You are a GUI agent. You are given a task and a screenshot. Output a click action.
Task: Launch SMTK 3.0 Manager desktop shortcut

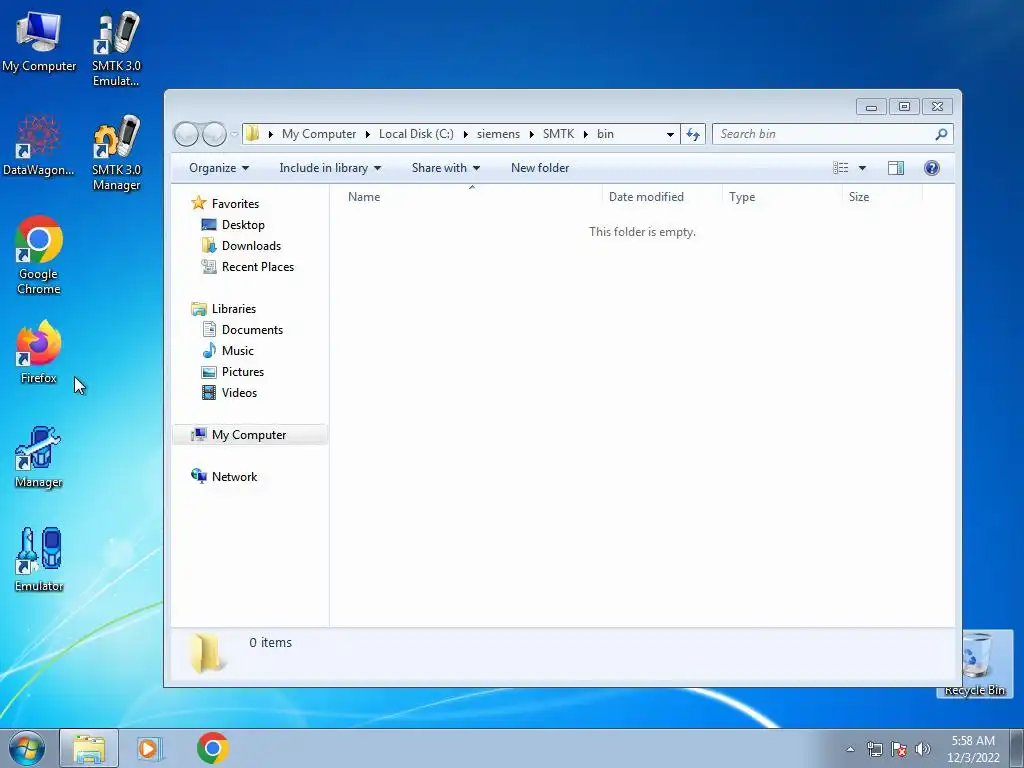click(116, 153)
